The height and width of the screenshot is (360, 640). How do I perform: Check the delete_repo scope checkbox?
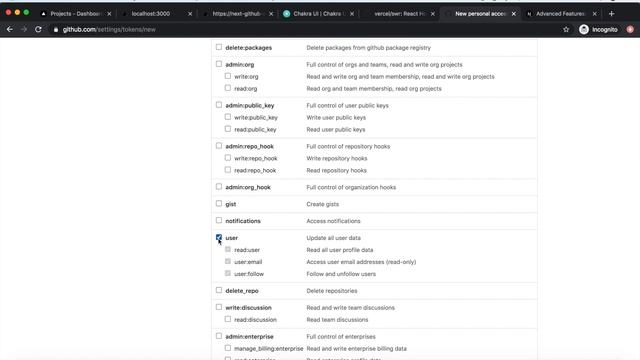tap(219, 290)
